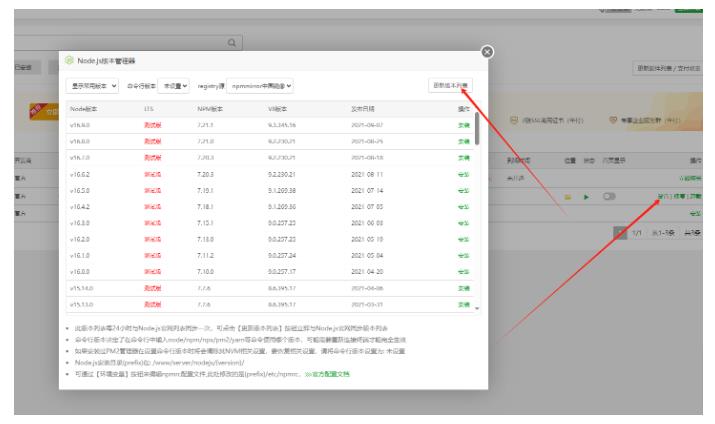Open the 命令行版本 dropdown showing 未设置
This screenshot has height=424, width=715.
173,86
